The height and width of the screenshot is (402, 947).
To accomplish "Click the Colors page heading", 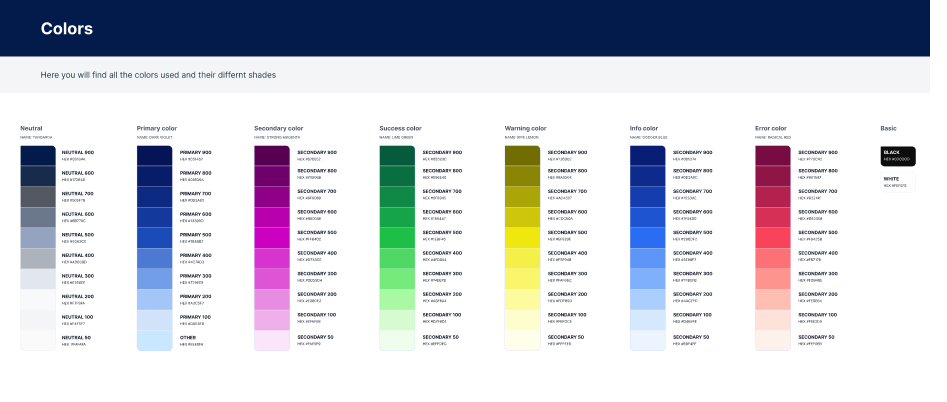I will click(x=67, y=29).
